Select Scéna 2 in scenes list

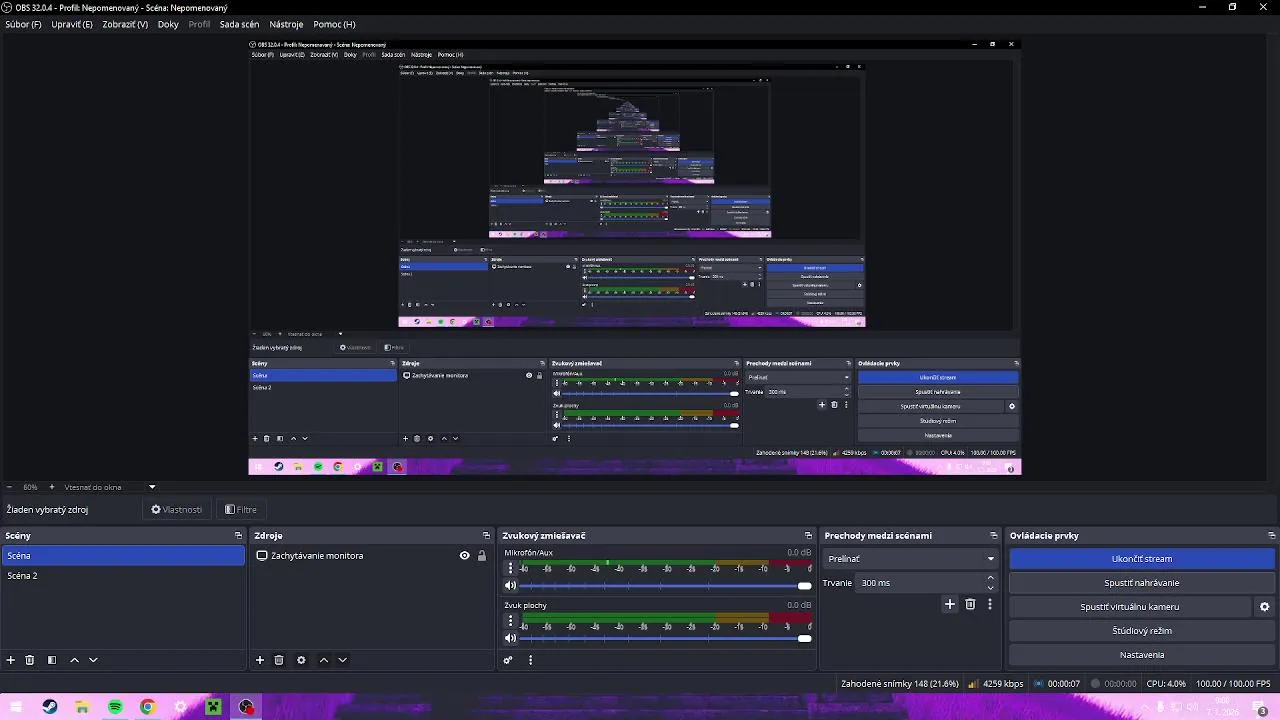pos(122,576)
